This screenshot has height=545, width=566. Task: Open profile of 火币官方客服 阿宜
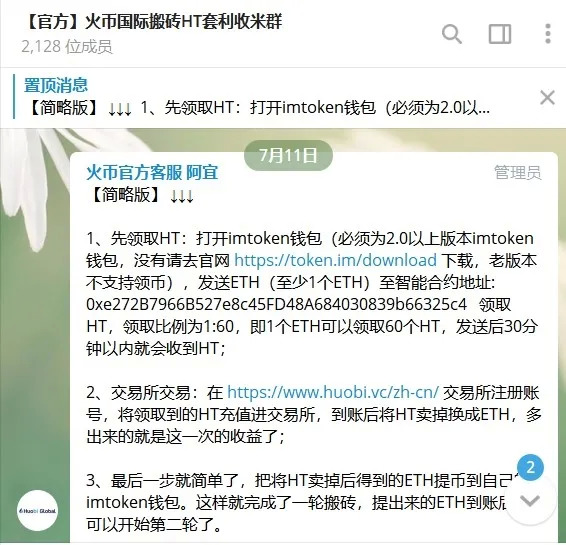pyautogui.click(x=152, y=172)
